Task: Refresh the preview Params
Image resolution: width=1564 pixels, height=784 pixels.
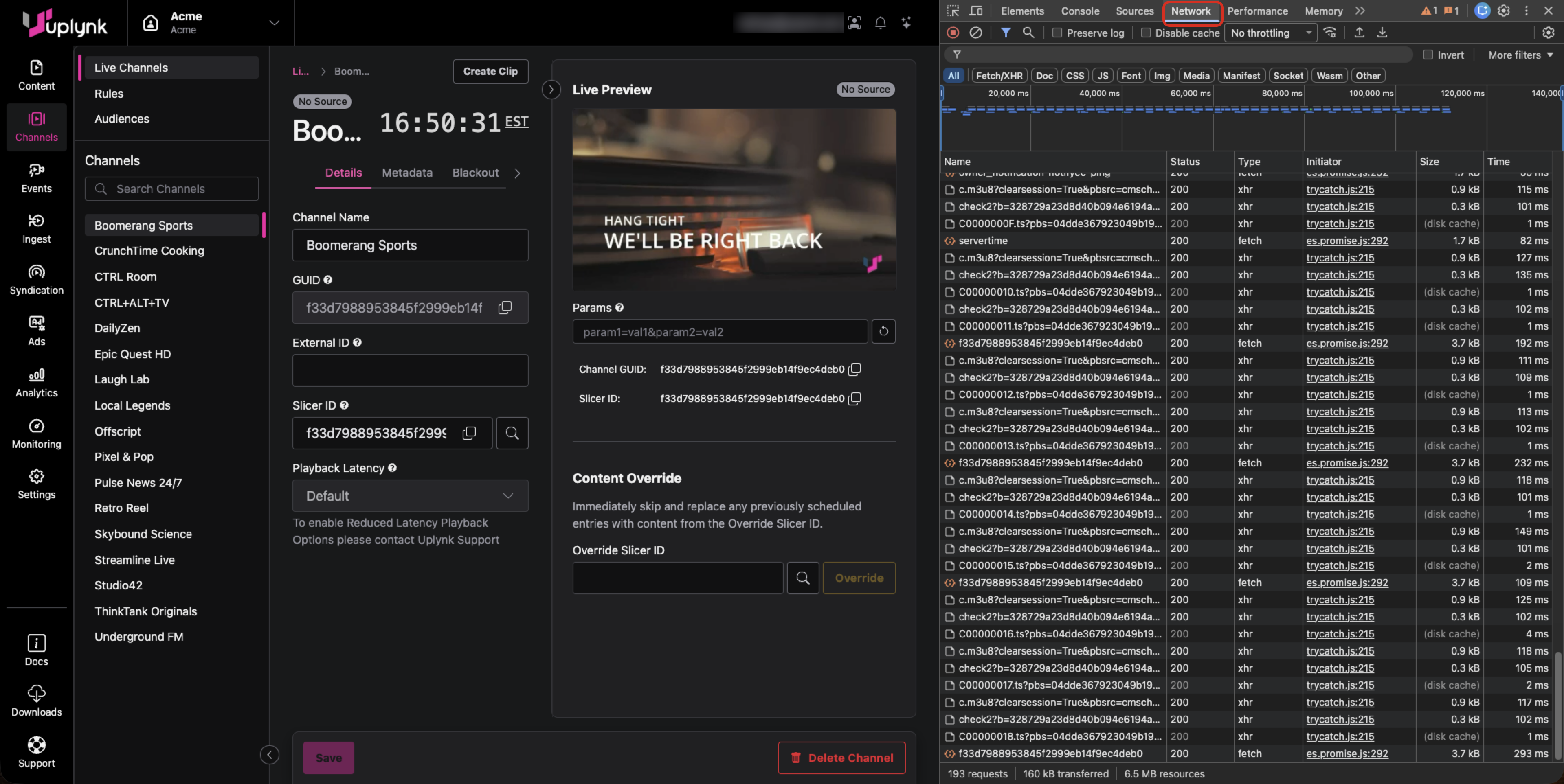Action: tap(883, 331)
